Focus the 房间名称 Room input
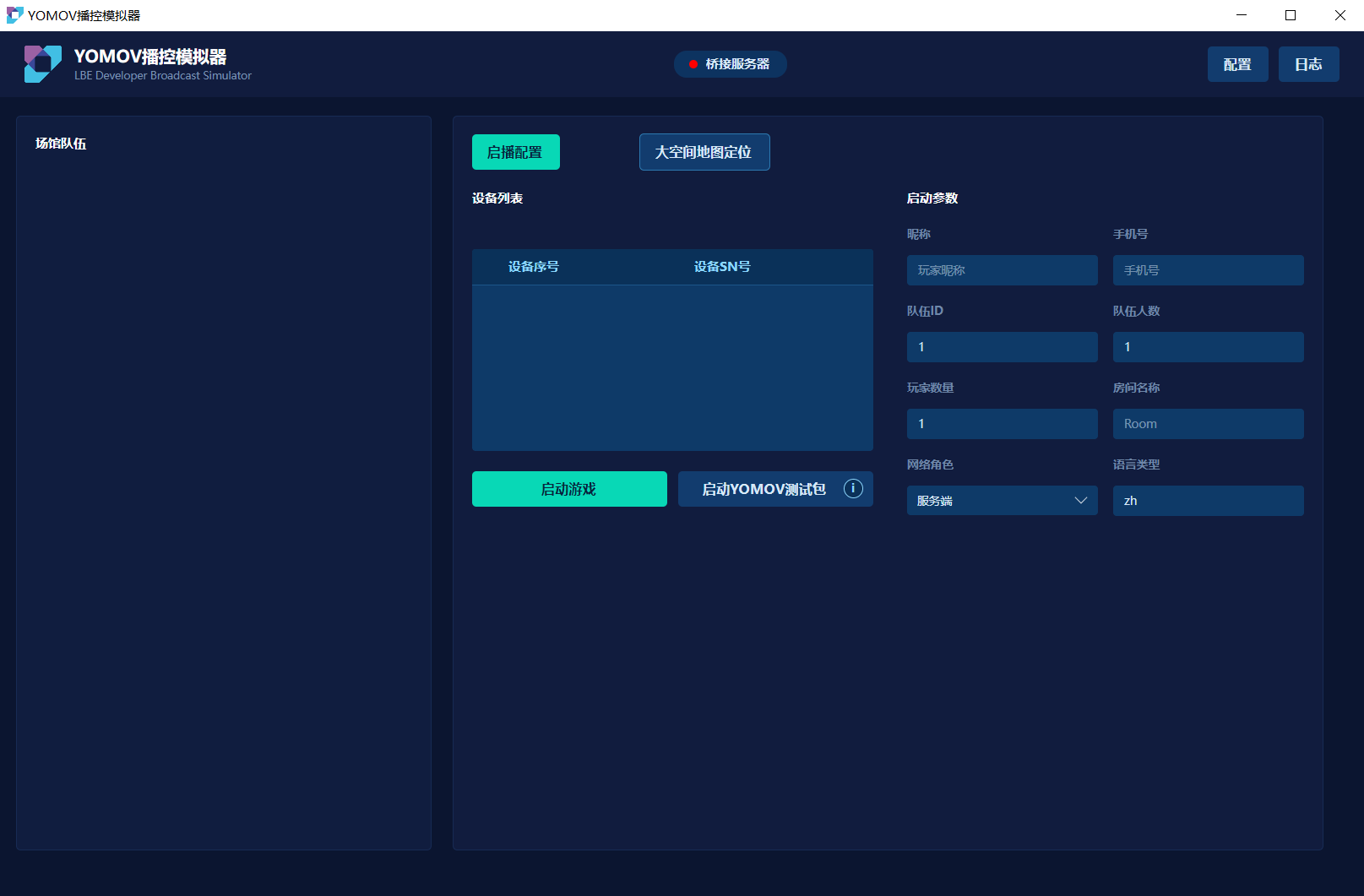This screenshot has height=896, width=1364. (x=1208, y=424)
